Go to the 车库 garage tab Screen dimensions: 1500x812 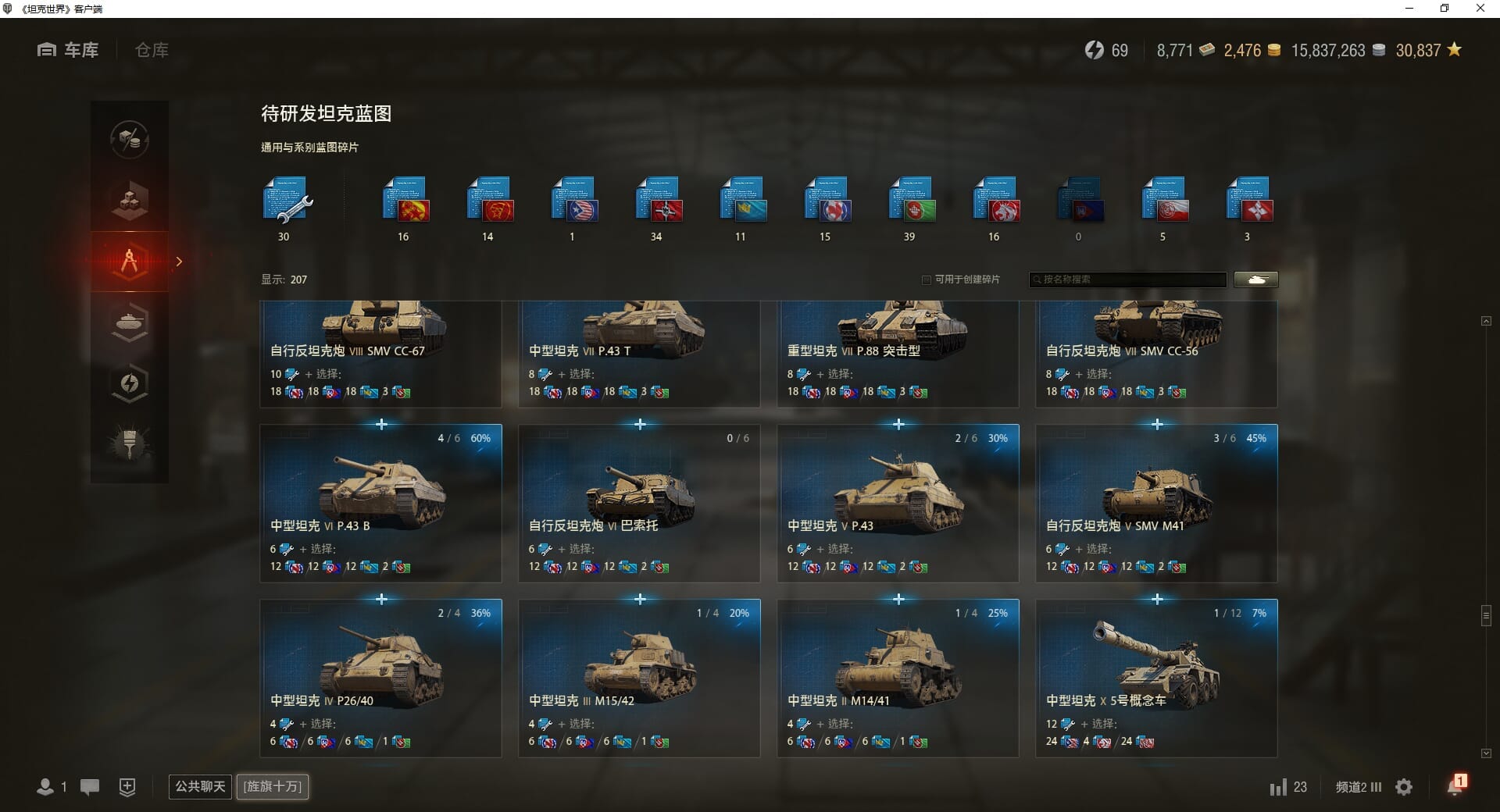point(68,50)
